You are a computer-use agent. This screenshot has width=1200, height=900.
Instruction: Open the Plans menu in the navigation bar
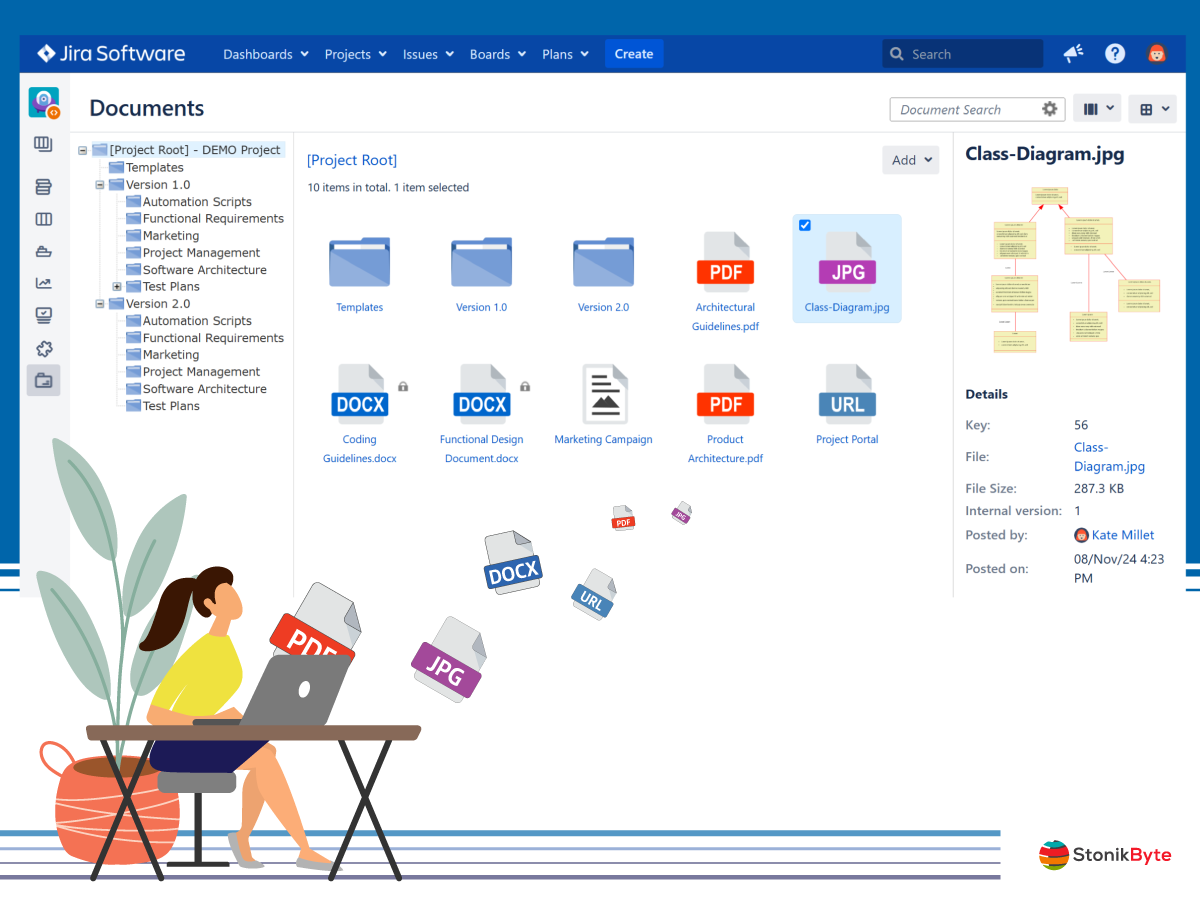coord(565,54)
